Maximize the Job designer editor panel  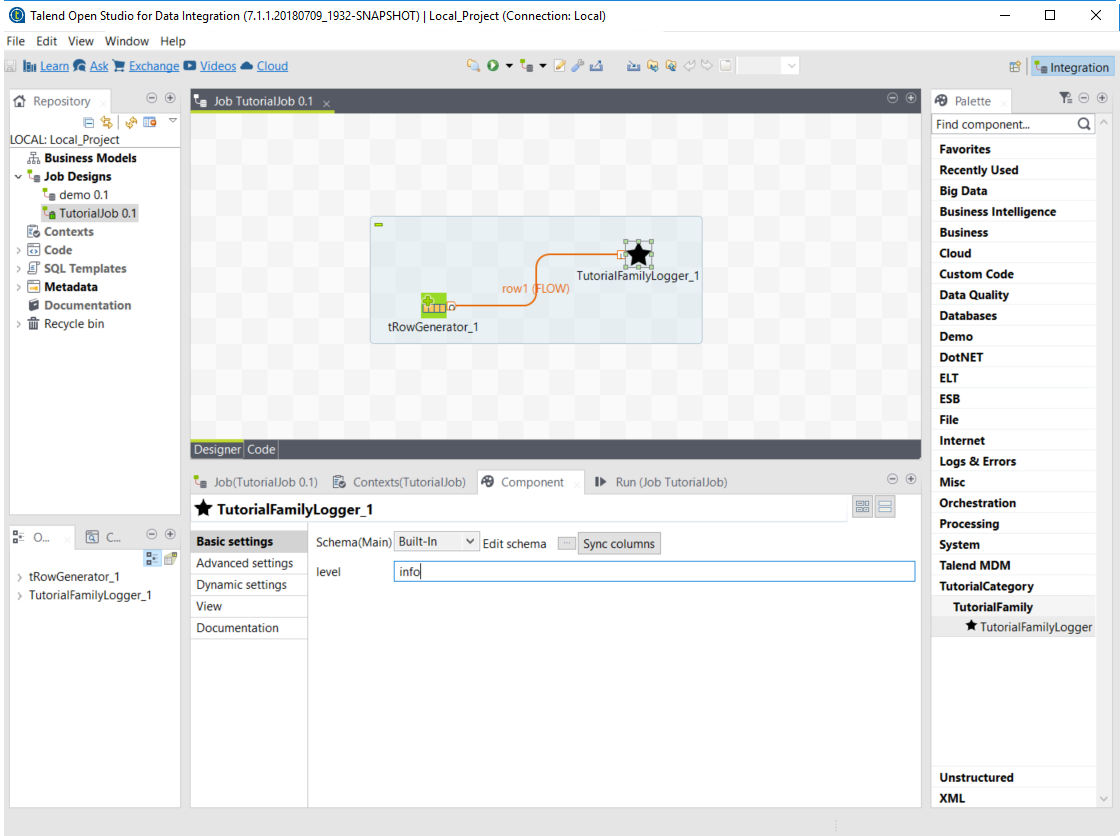[x=910, y=98]
